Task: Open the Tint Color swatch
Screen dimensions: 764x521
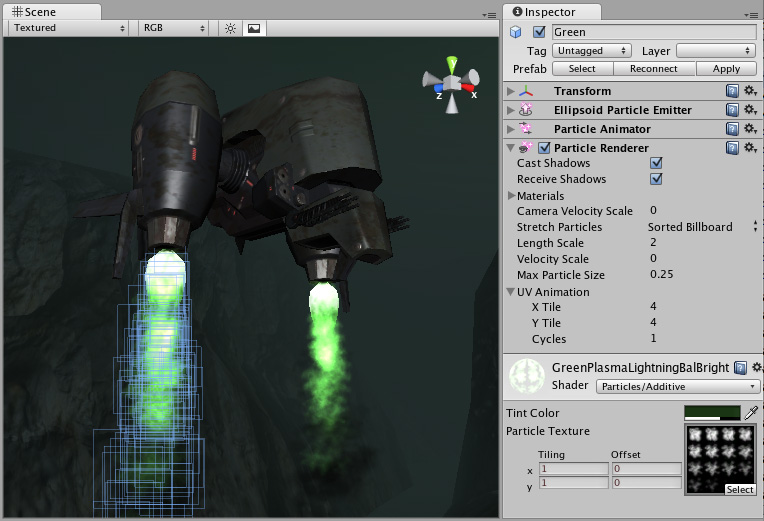Action: pos(711,412)
